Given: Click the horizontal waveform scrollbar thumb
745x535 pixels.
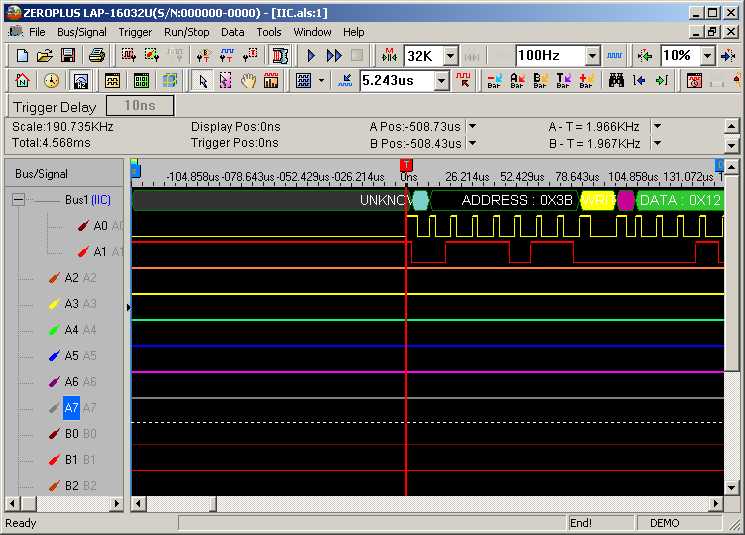Looking at the screenshot, I should pos(211,504).
